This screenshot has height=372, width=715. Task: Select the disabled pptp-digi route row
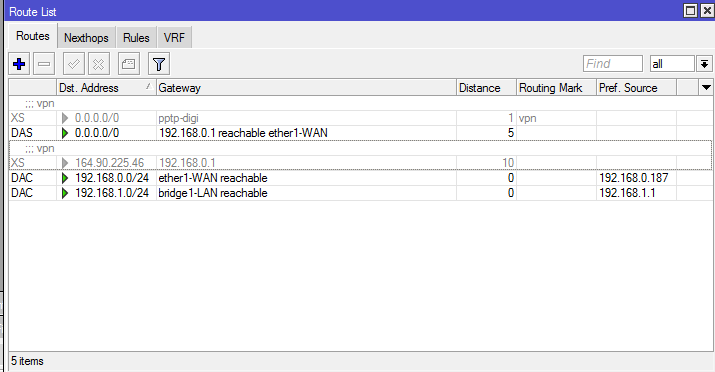pyautogui.click(x=360, y=118)
